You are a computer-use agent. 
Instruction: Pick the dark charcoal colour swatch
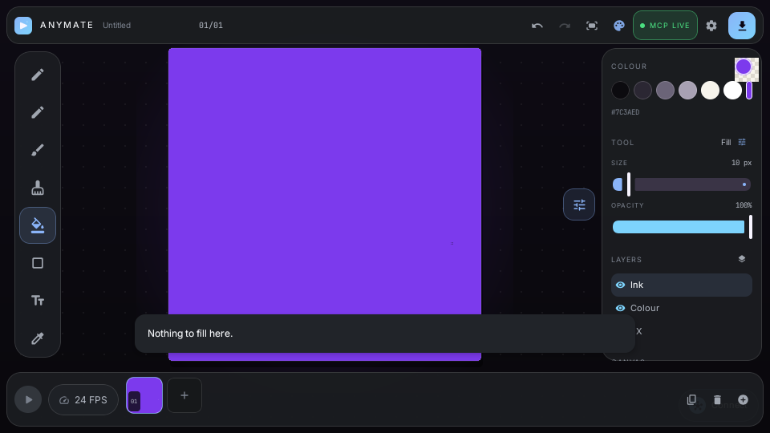tap(642, 90)
